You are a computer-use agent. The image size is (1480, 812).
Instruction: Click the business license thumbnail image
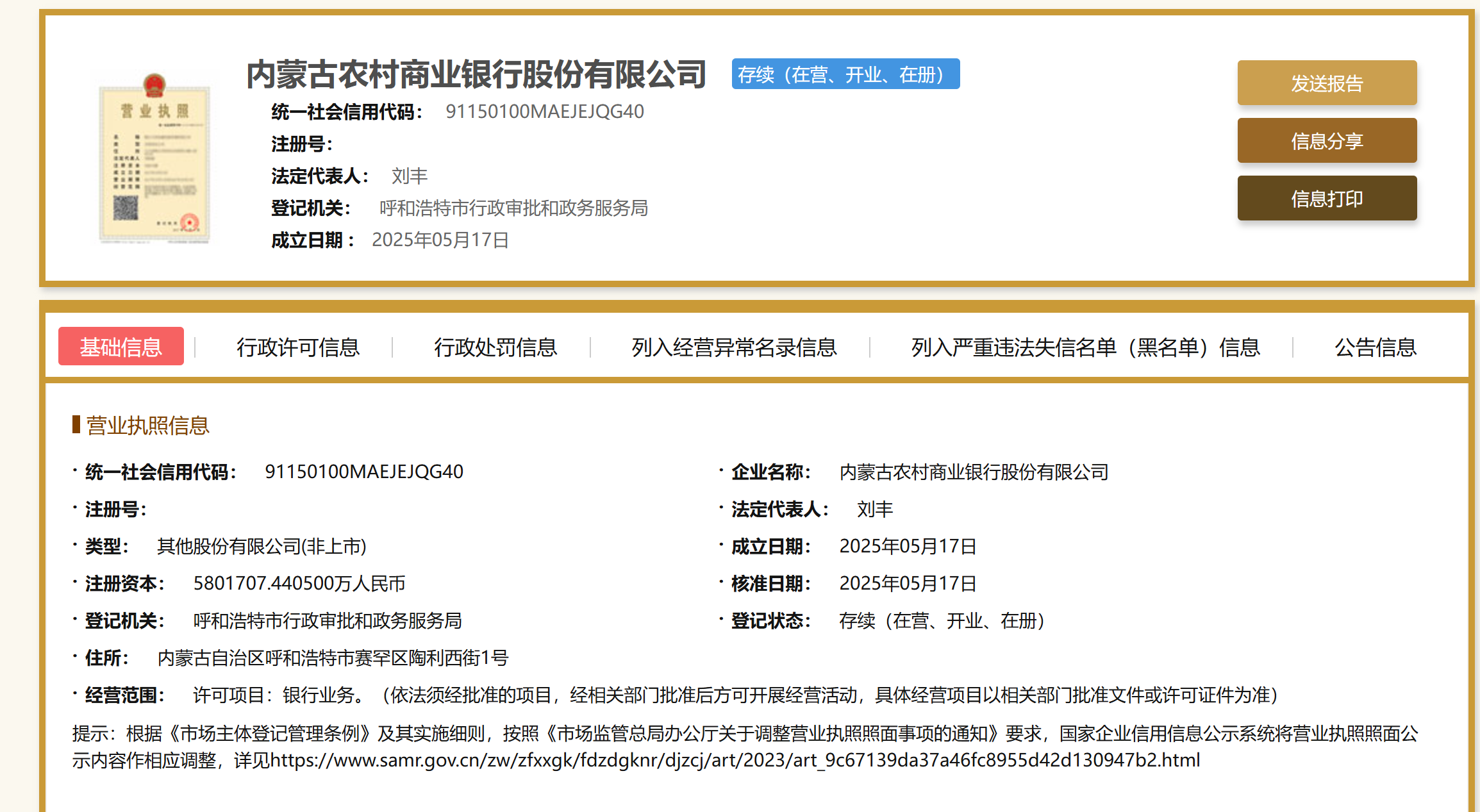tap(154, 159)
